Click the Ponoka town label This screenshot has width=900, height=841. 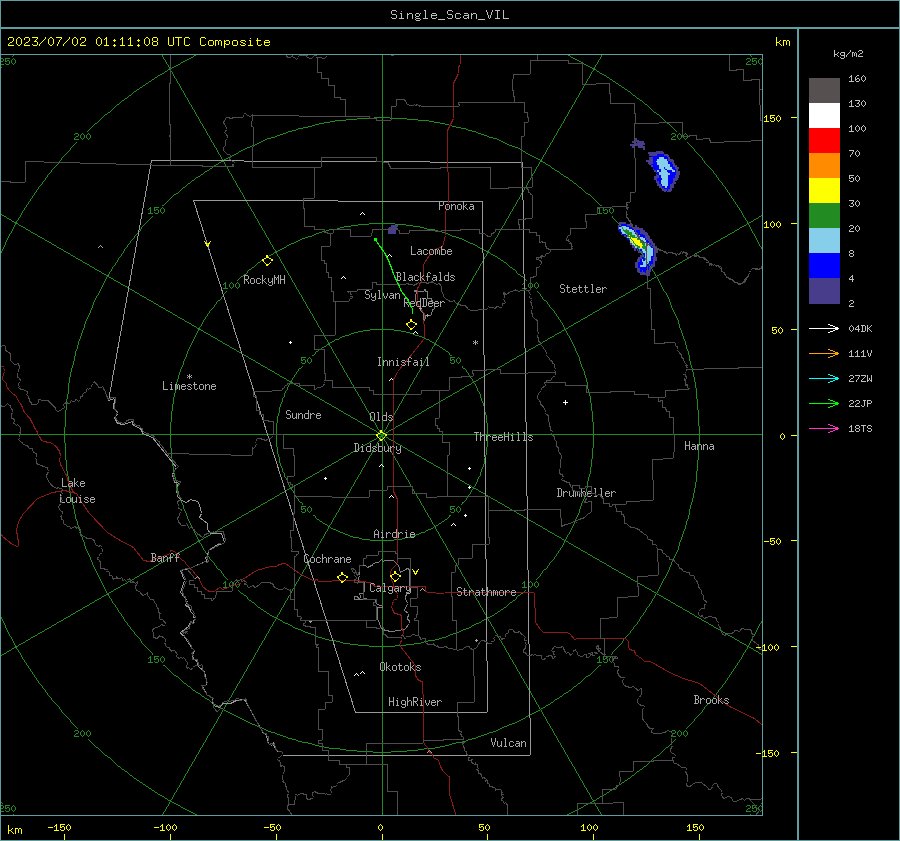[456, 206]
